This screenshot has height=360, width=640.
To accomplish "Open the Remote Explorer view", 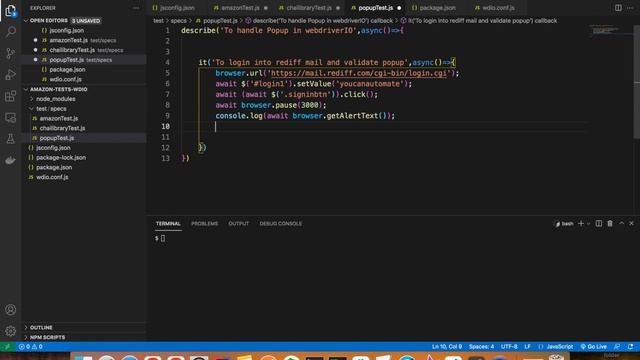I will (11, 118).
